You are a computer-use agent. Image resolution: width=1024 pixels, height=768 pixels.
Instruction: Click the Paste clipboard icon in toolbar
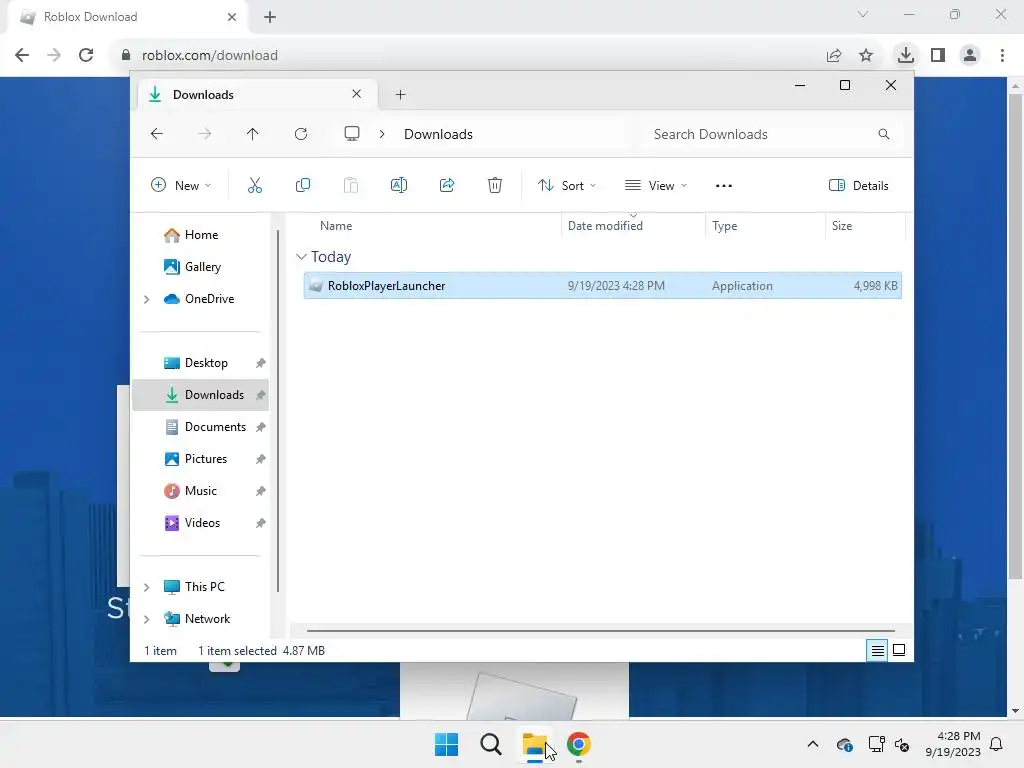click(x=351, y=185)
